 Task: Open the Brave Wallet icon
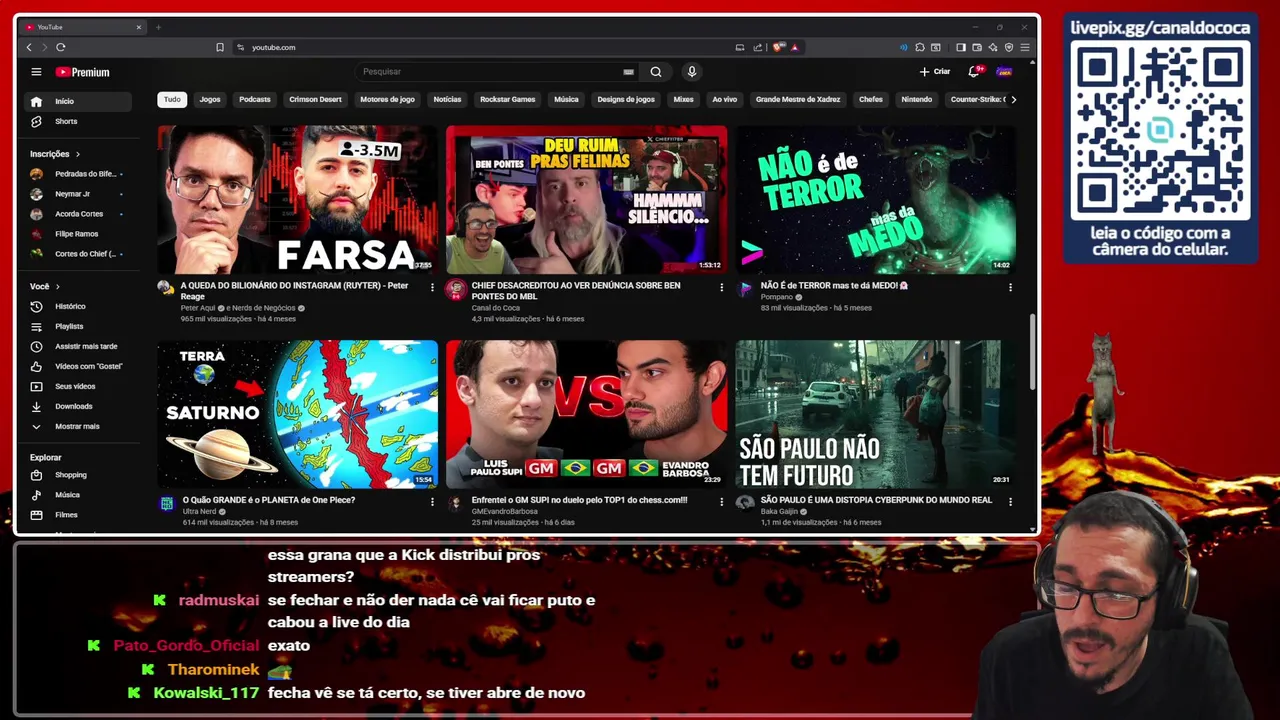tap(977, 47)
